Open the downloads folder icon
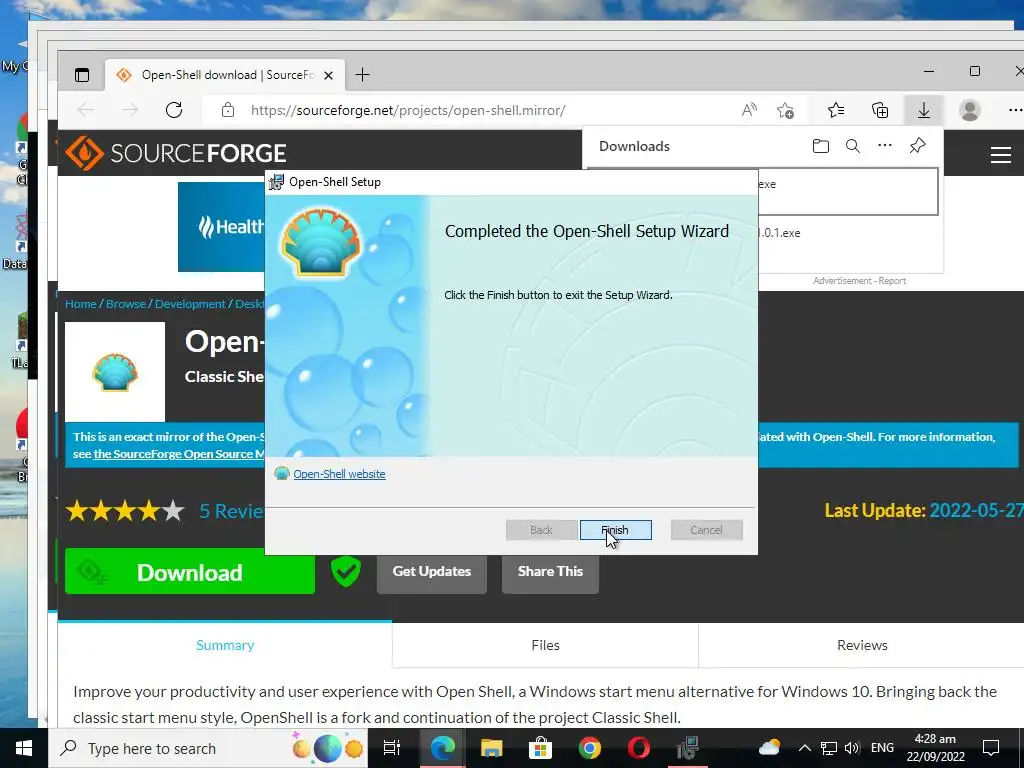This screenshot has width=1024, height=768. (x=821, y=146)
